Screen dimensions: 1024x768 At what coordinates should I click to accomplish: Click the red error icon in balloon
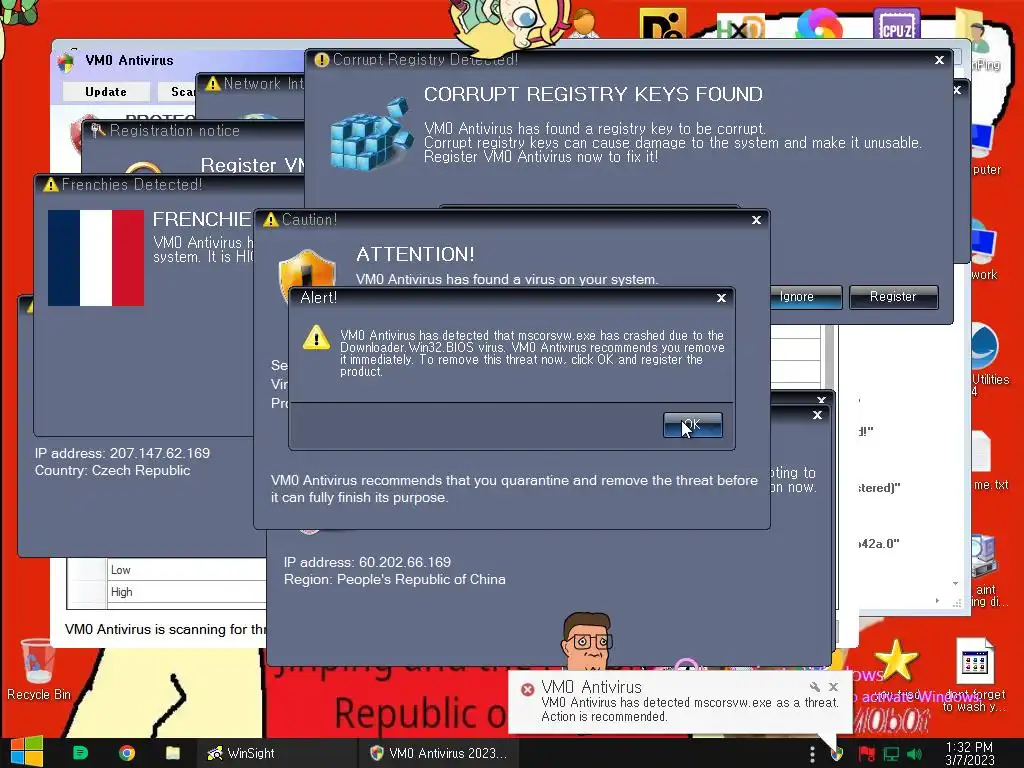[527, 690]
